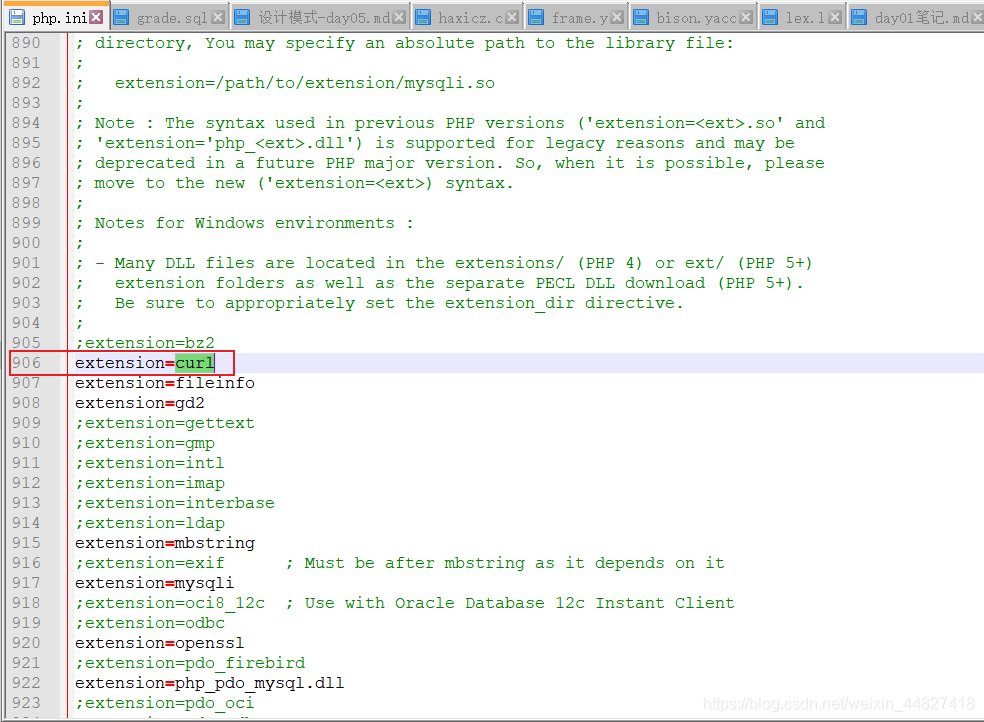The width and height of the screenshot is (984, 722).
Task: Click the ';extension=exif' text
Action: 150,563
